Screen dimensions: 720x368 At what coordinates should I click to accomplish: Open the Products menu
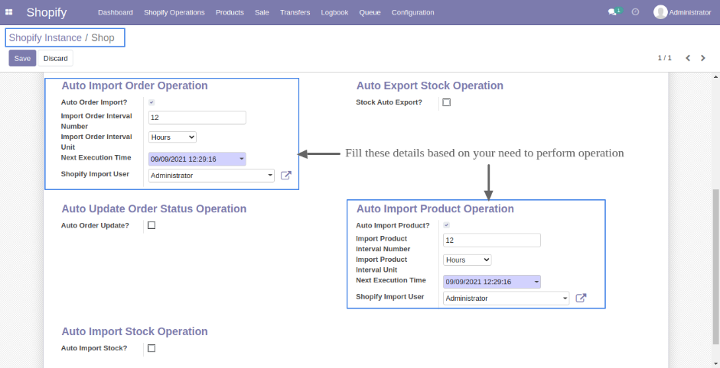(230, 12)
